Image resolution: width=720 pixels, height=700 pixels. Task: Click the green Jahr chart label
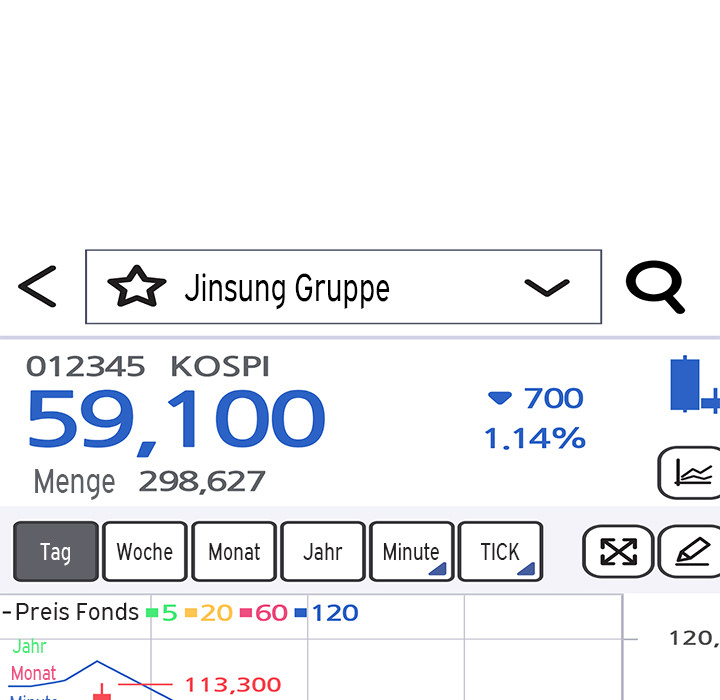pyautogui.click(x=29, y=646)
